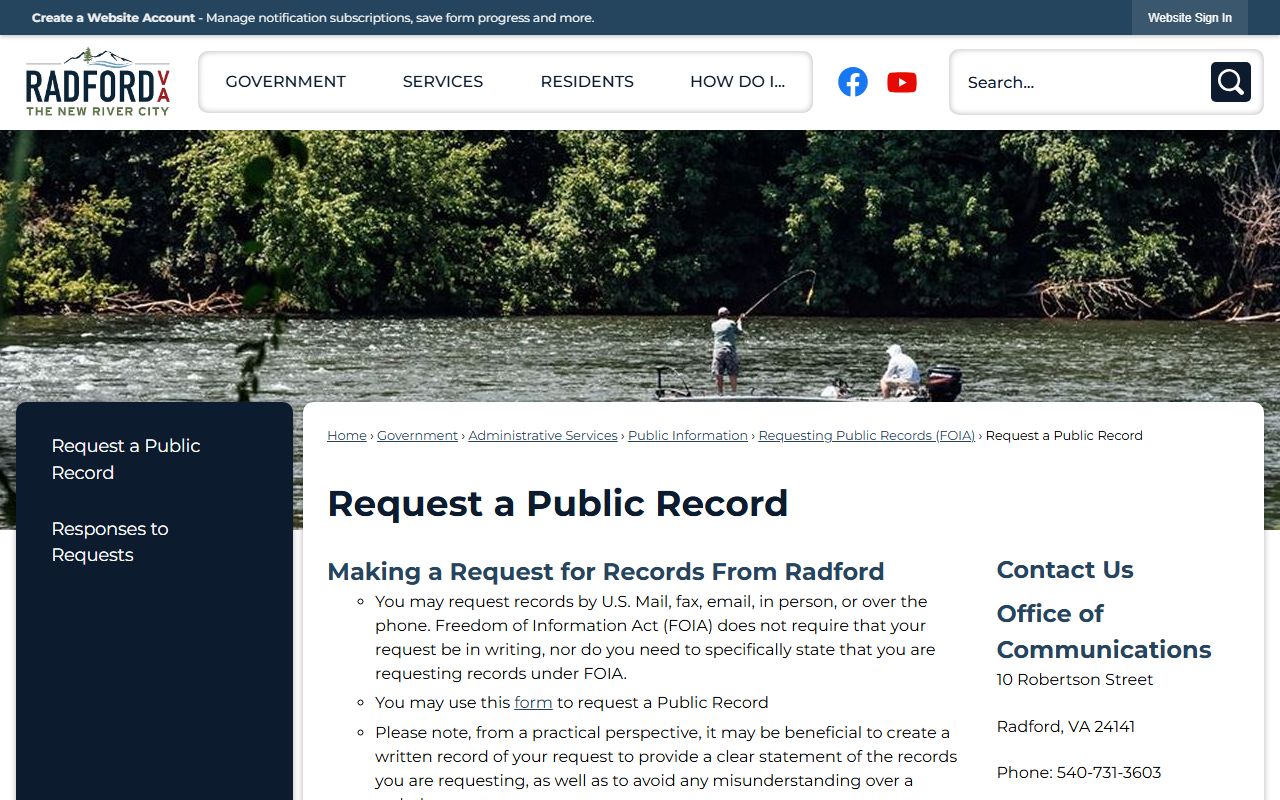The image size is (1280, 800).
Task: Click the Contact Us heading
Action: pyautogui.click(x=1065, y=570)
